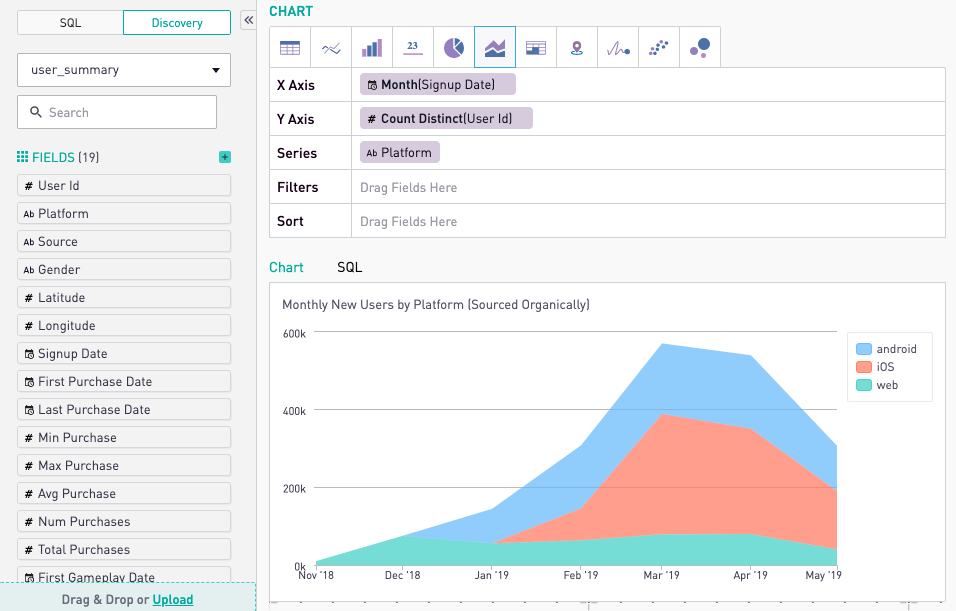Pick the single number visualization
This screenshot has width=956, height=611.
click(412, 47)
